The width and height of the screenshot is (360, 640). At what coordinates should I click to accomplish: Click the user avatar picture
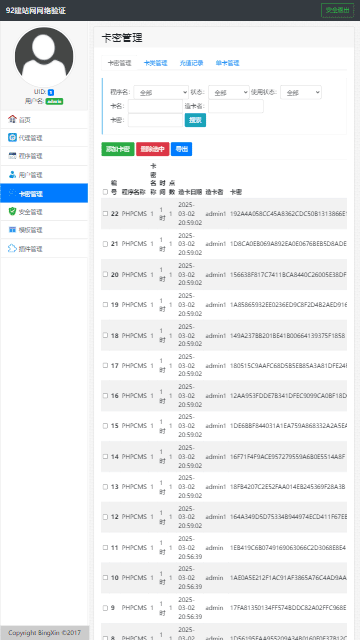[x=44, y=57]
